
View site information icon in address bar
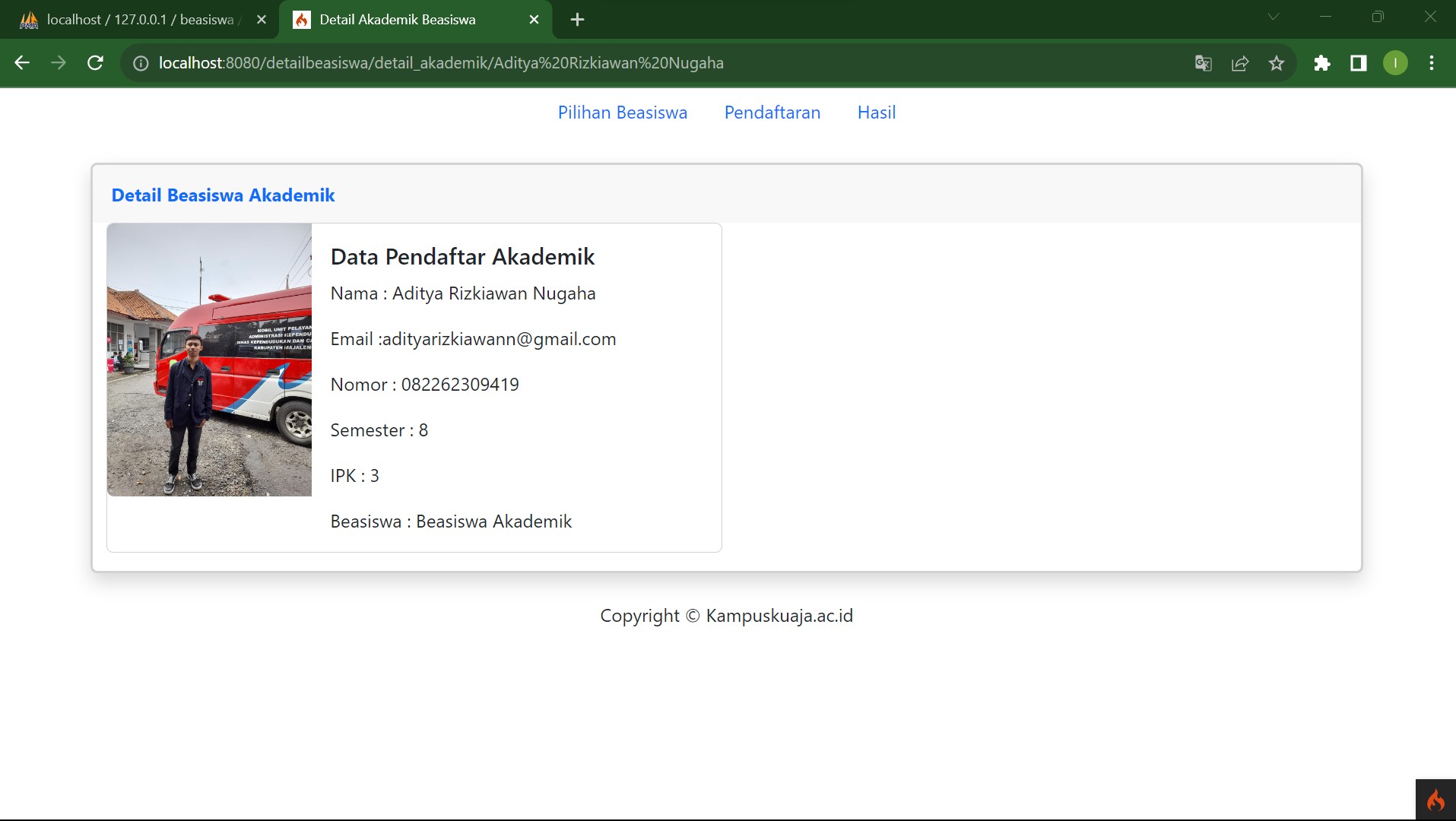pyautogui.click(x=141, y=63)
